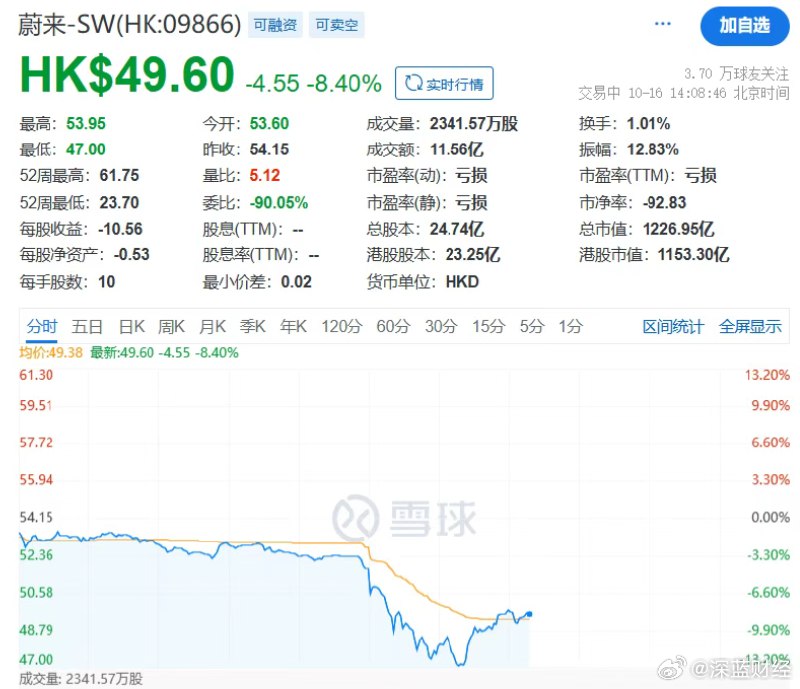The height and width of the screenshot is (689, 800).
Task: Click the 52周最高 value 61.75
Action: point(119,176)
